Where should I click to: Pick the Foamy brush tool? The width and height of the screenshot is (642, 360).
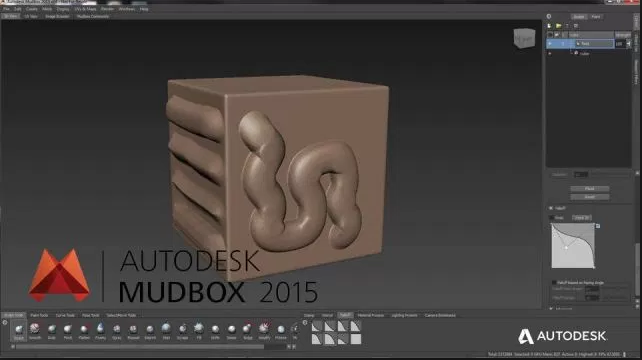click(x=100, y=331)
